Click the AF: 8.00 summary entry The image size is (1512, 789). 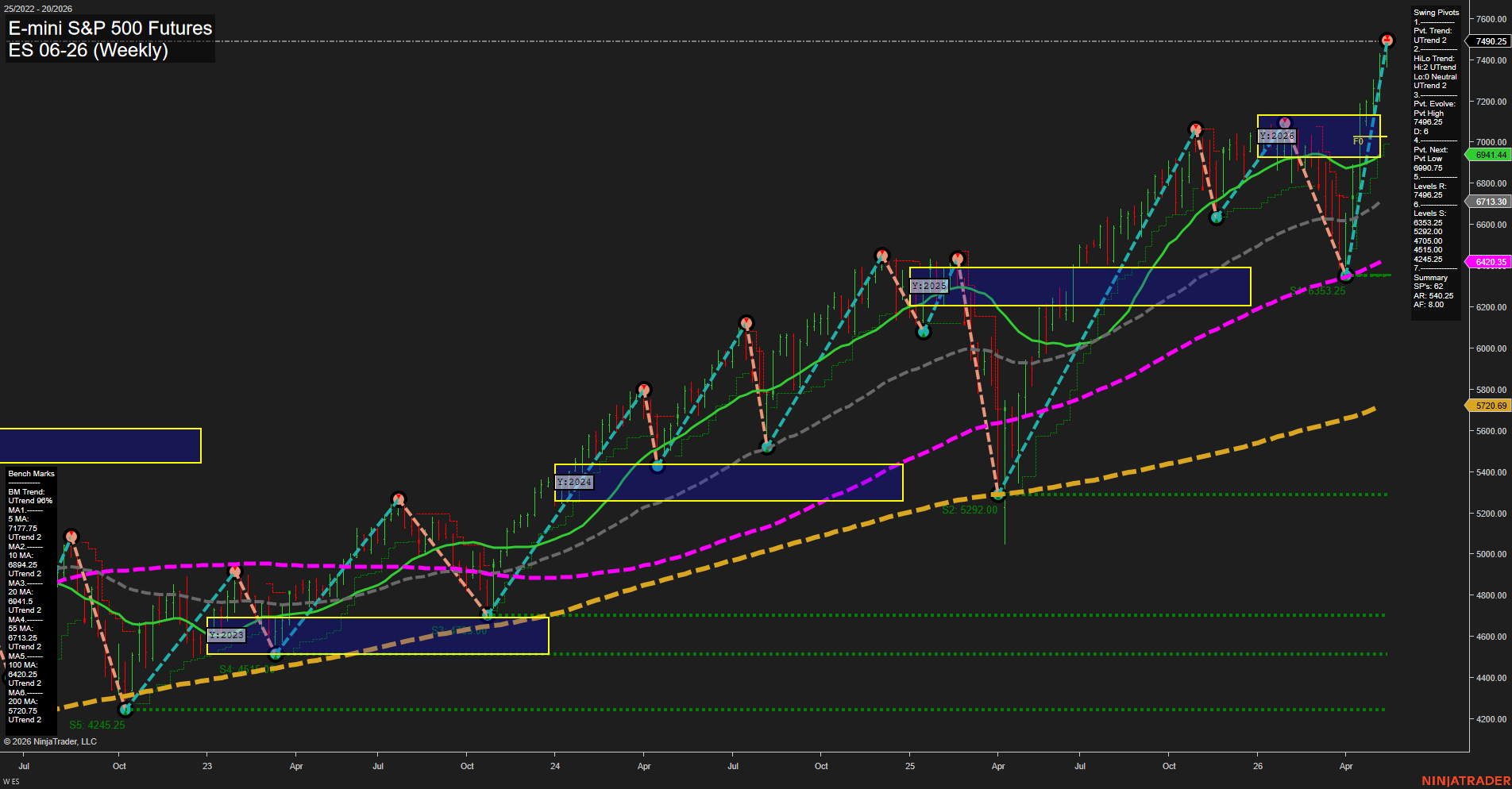[1429, 305]
